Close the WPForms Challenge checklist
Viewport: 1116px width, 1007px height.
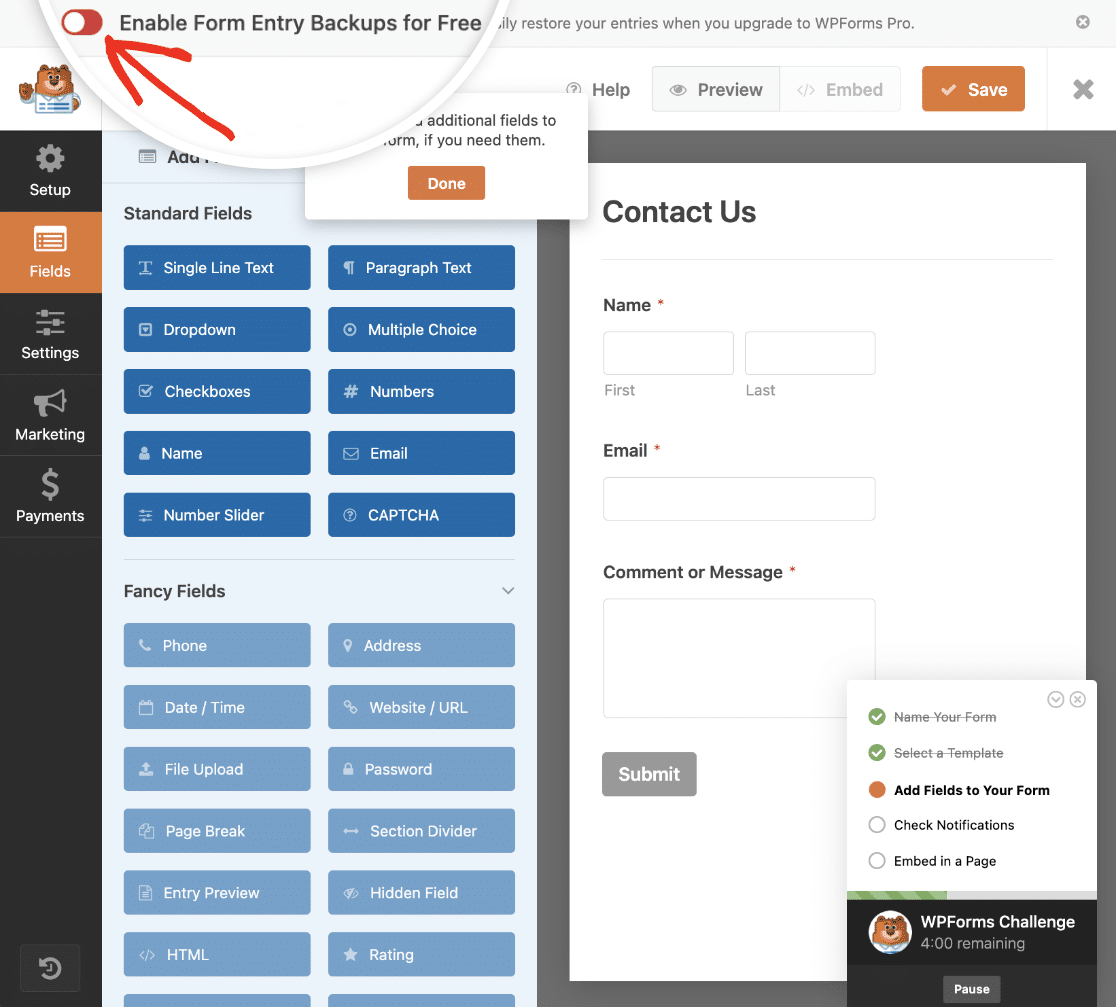(x=1078, y=700)
